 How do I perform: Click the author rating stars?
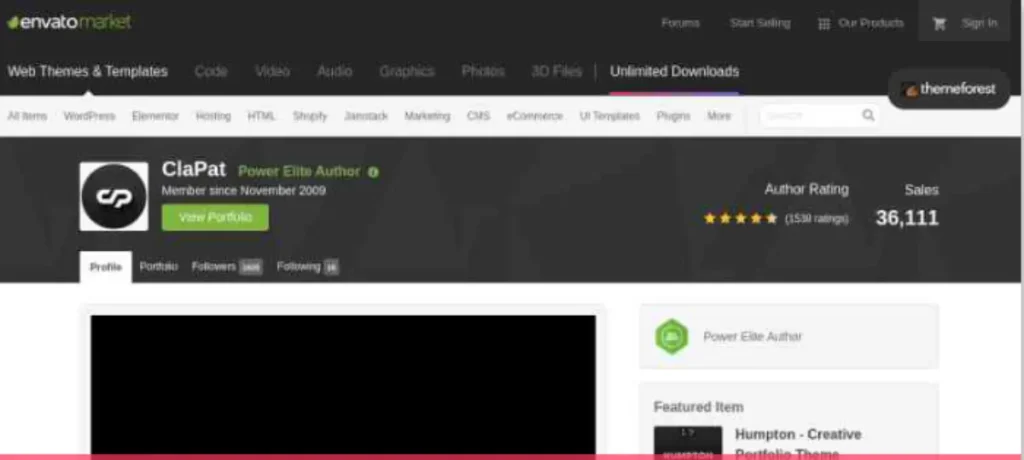[x=741, y=218]
